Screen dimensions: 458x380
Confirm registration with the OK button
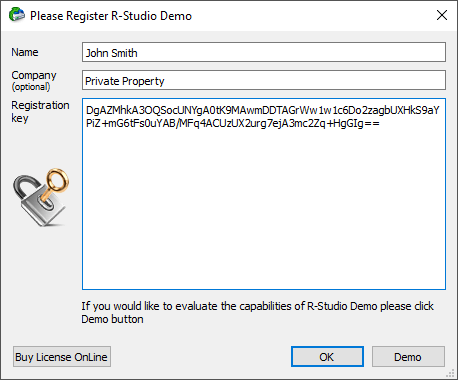(327, 357)
